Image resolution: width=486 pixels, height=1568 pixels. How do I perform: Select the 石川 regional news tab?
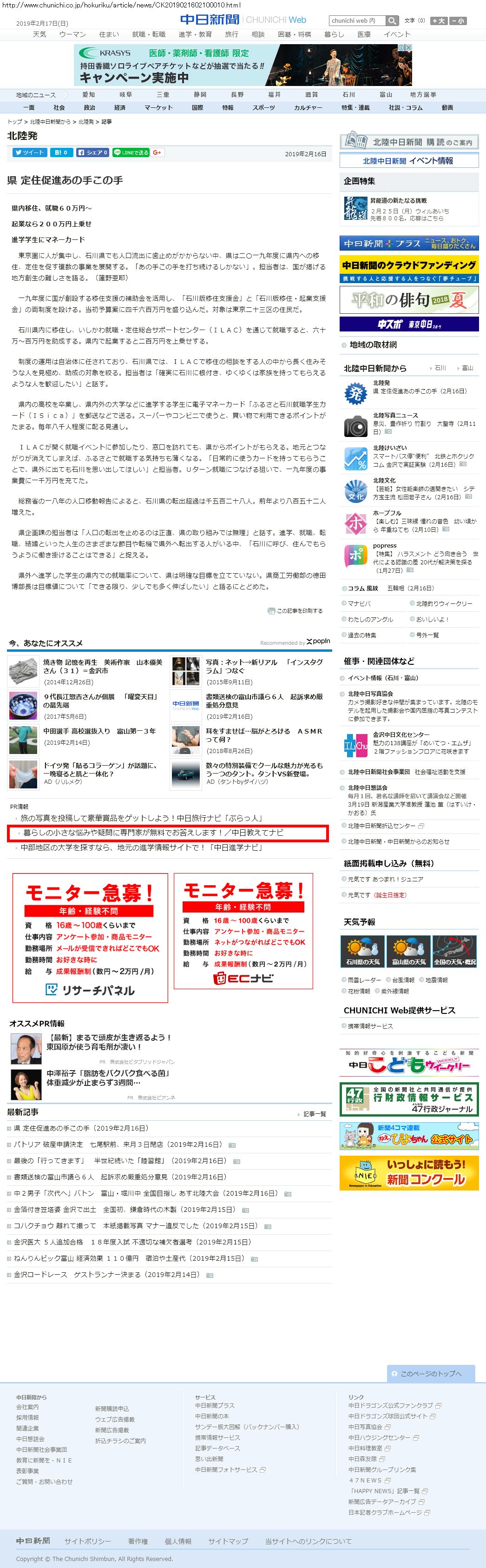click(x=348, y=94)
